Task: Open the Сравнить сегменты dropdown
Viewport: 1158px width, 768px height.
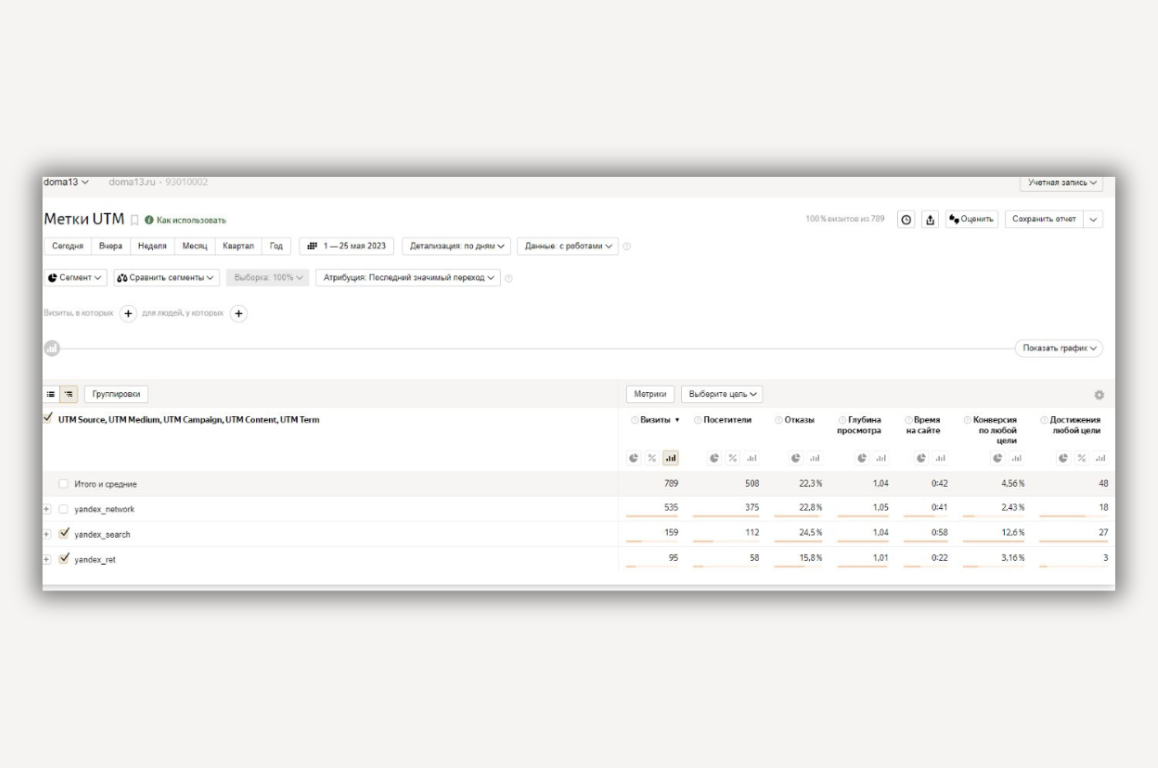Action: tap(166, 278)
